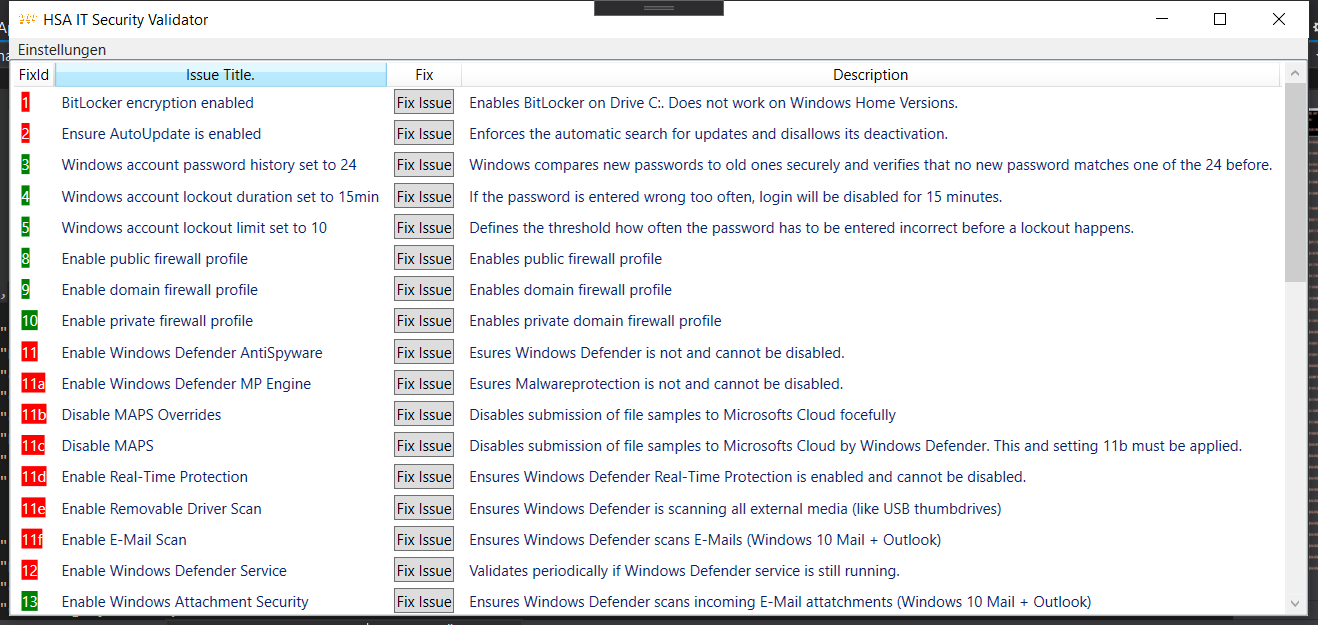This screenshot has width=1318, height=625.
Task: Sort by the Issue Title column header
Action: (221, 74)
